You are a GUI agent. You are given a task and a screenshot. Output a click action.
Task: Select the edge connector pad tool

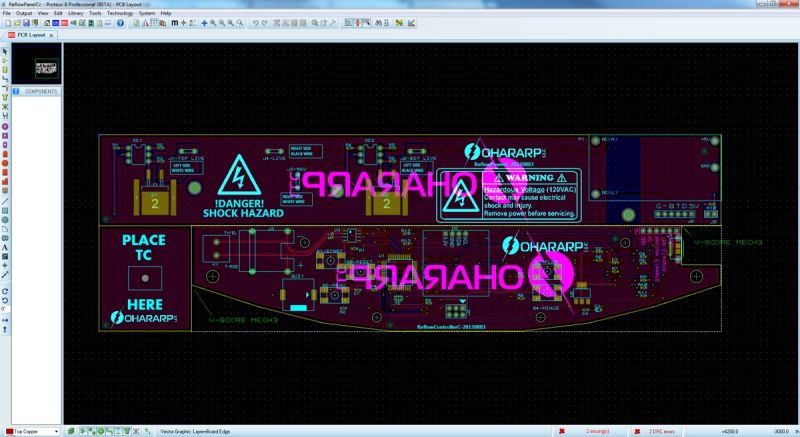pos(5,154)
